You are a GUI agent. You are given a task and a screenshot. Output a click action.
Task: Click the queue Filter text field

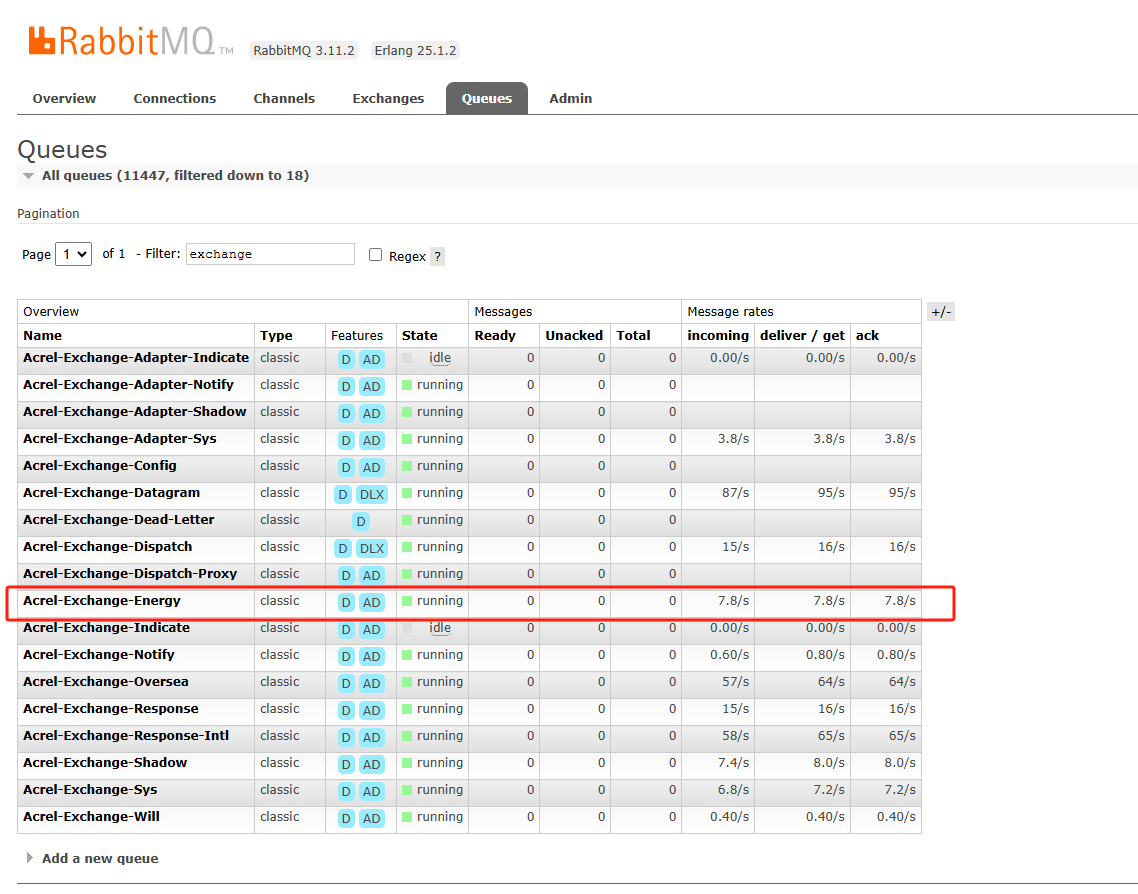270,254
